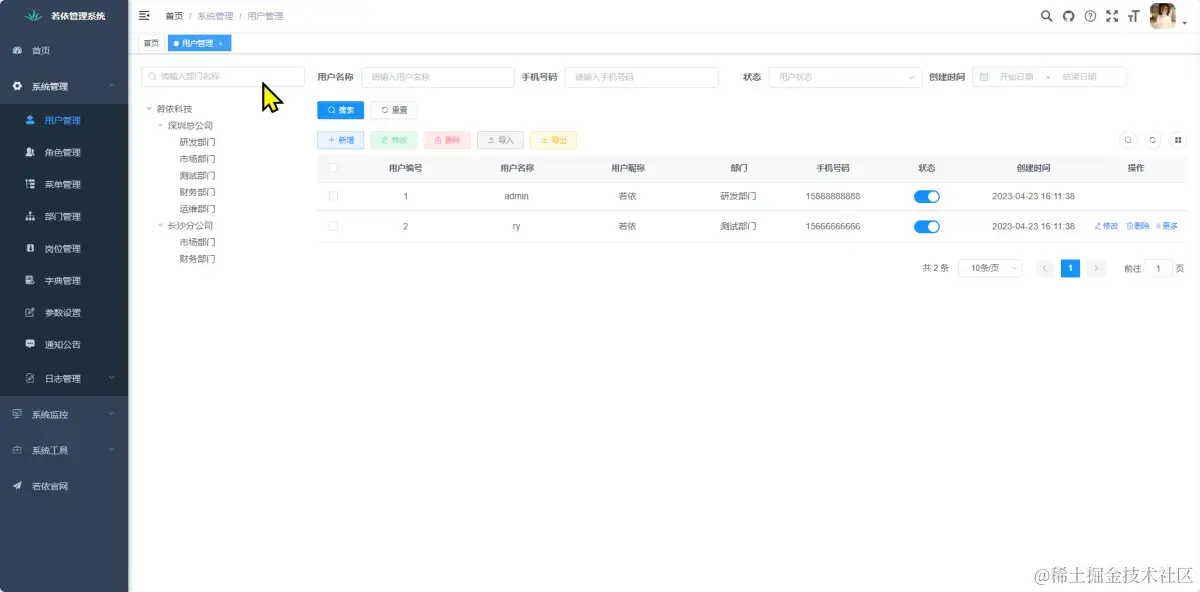1200x592 pixels.
Task: Open 角色管理 in sidebar
Action: pyautogui.click(x=64, y=153)
